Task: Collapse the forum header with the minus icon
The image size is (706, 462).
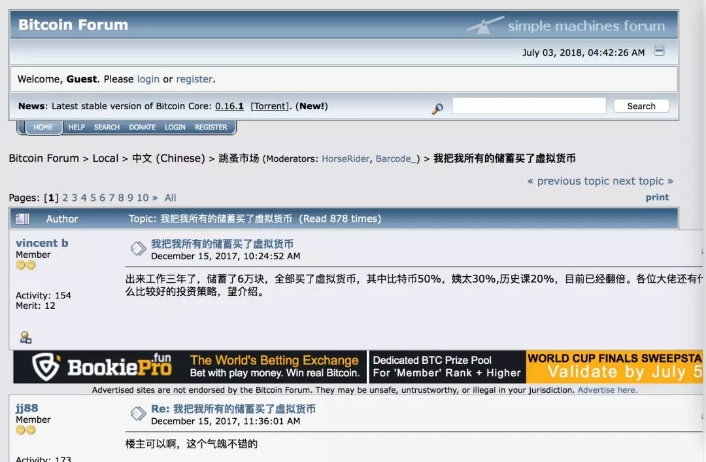Action: pyautogui.click(x=659, y=51)
